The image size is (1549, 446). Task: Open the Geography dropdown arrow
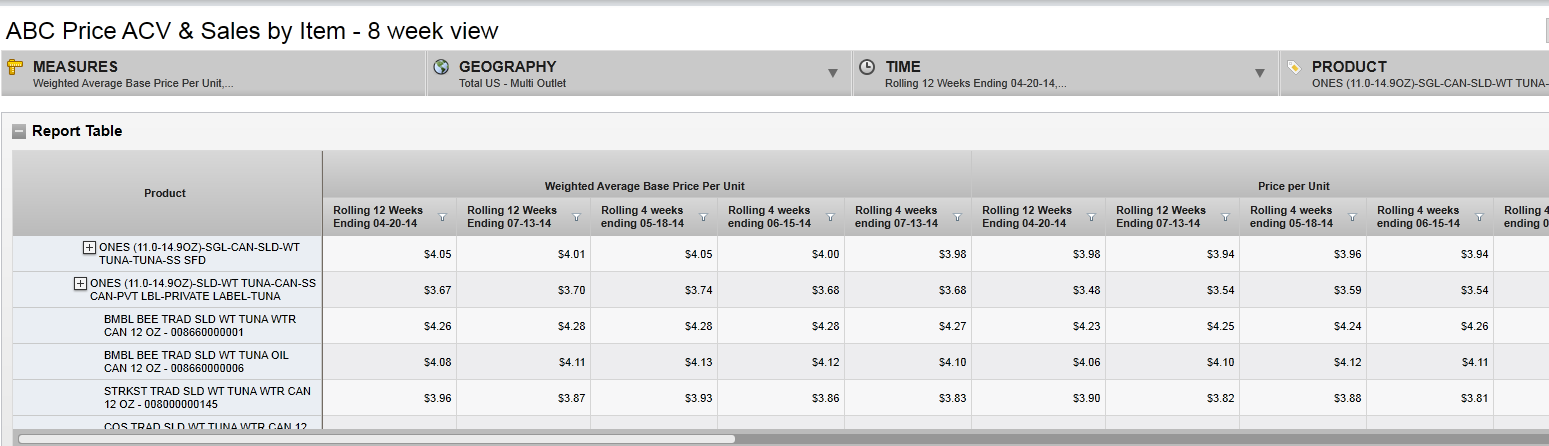tap(832, 73)
